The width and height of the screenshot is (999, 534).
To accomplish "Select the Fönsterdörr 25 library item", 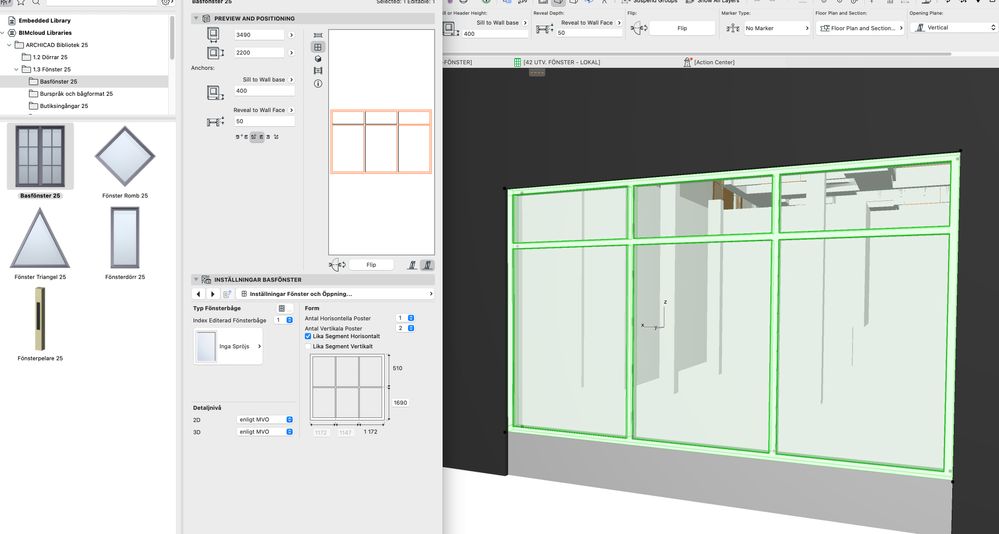I will coord(125,237).
